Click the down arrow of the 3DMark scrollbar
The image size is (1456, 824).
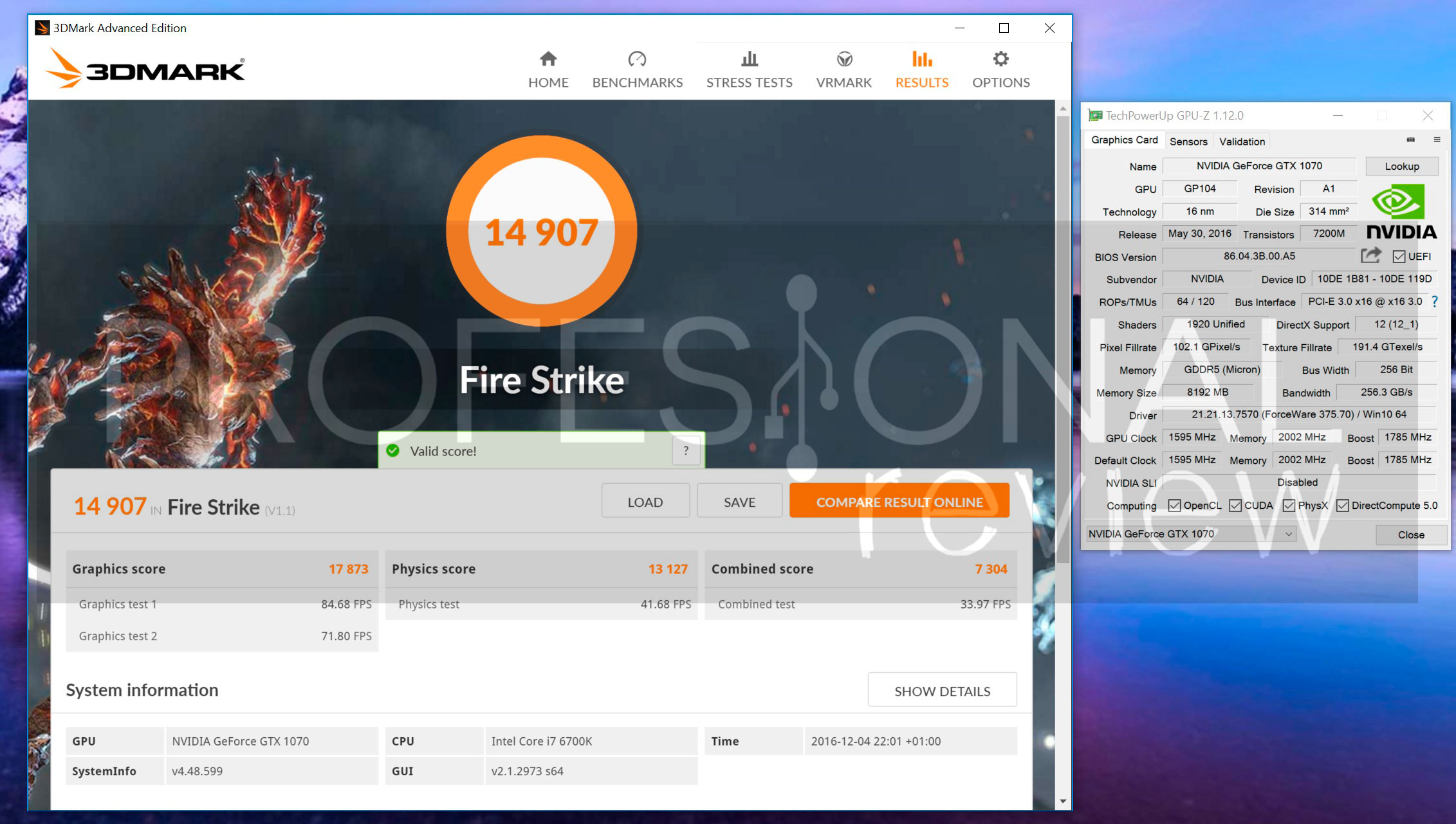coord(1063,801)
